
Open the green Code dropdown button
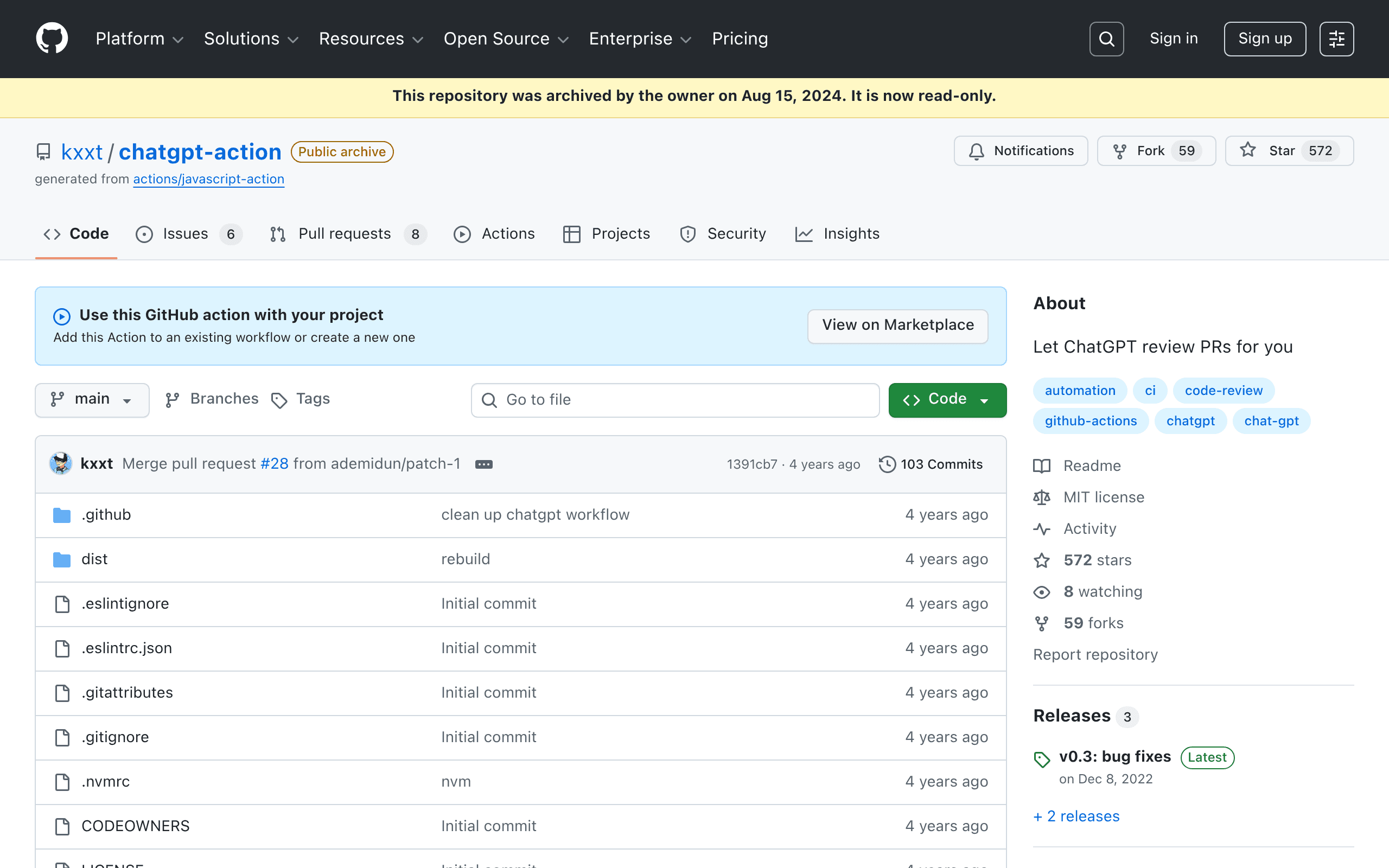pos(947,400)
